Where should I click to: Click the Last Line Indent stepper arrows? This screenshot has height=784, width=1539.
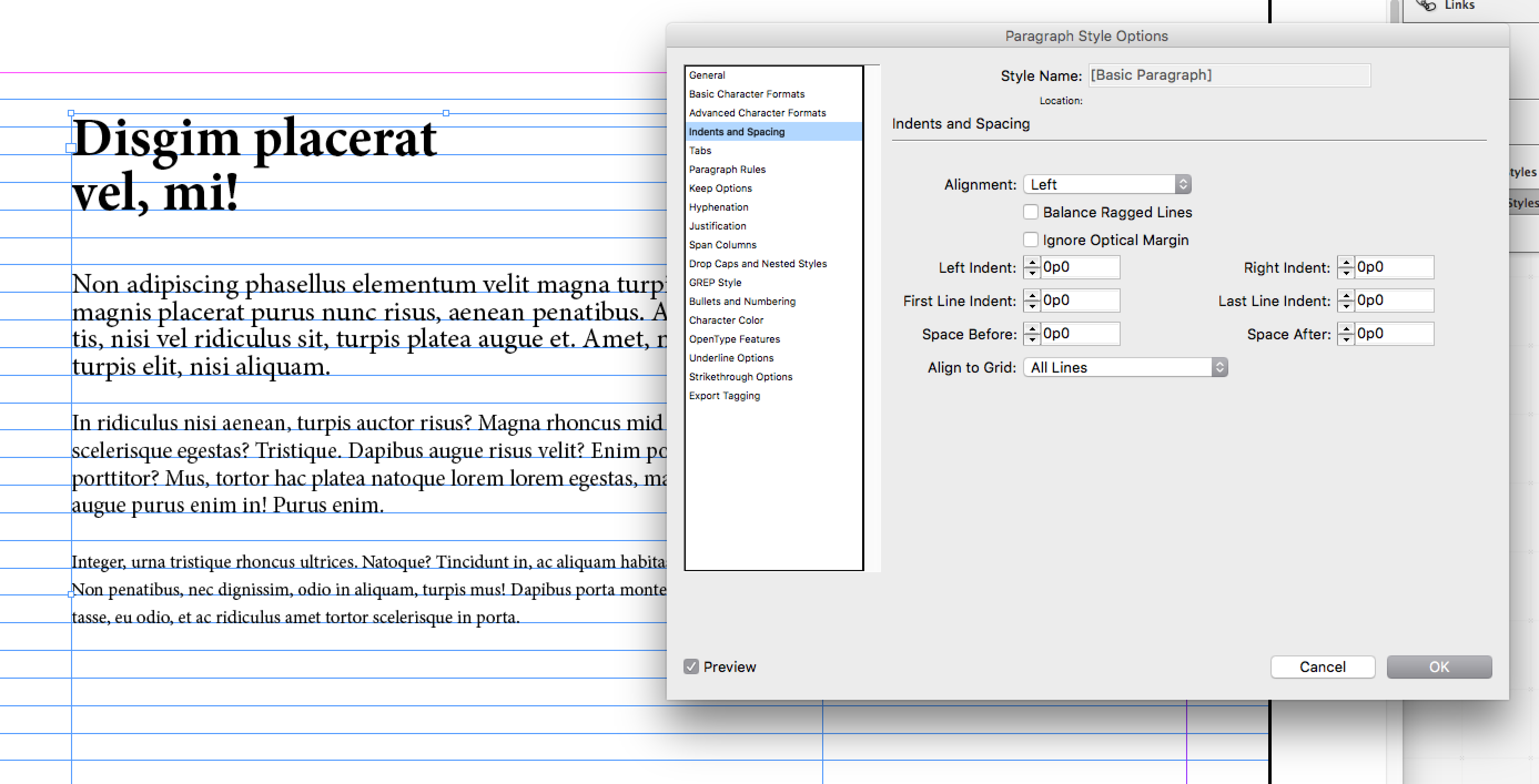[x=1345, y=301]
